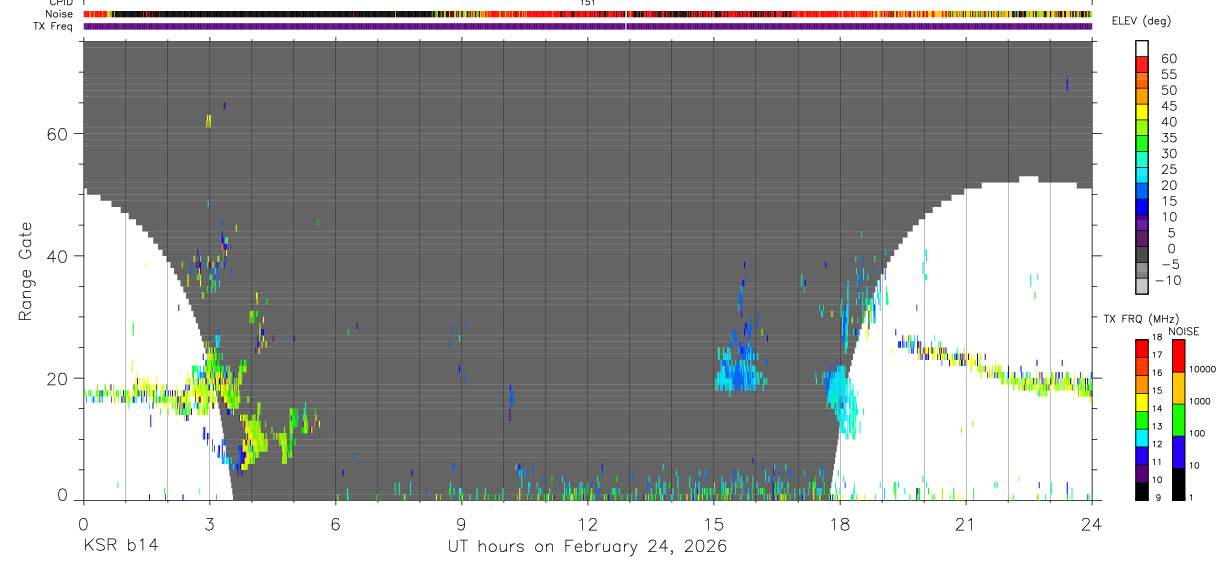Viewport: 1228px width, 567px height.
Task: Click the 'Noise' row label at top
Action: coord(57,14)
